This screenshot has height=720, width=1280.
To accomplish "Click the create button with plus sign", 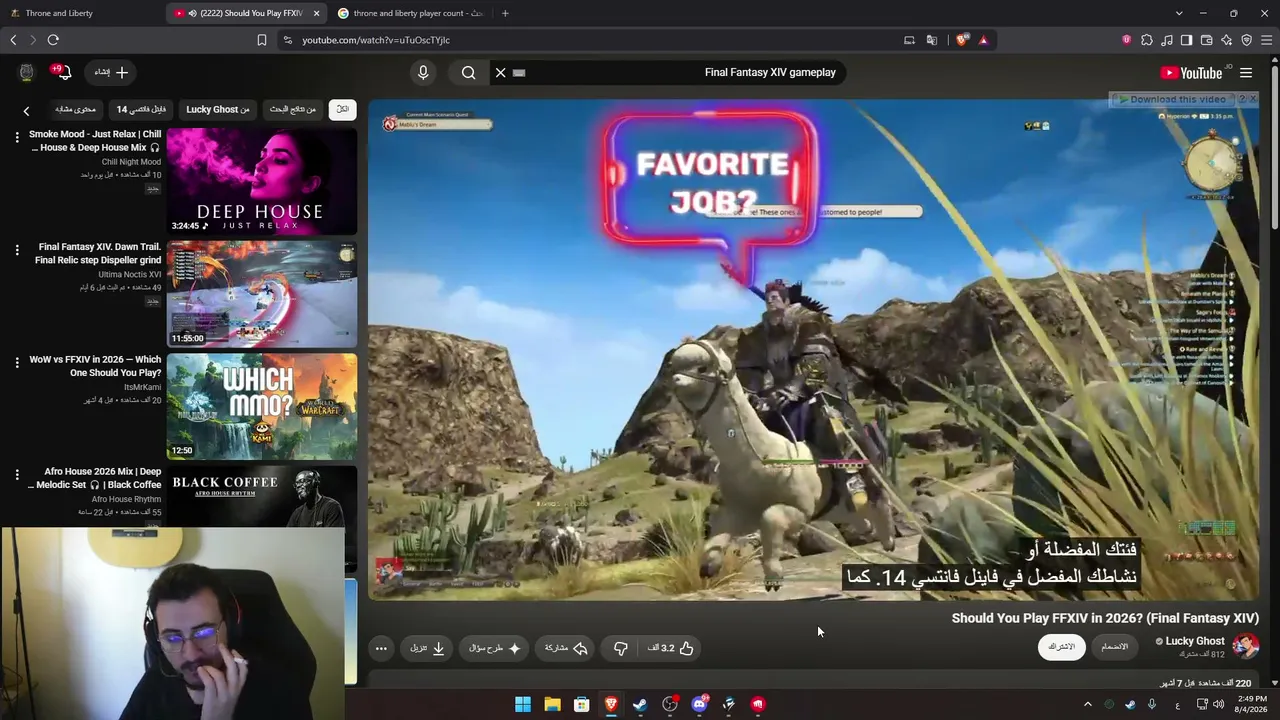I will (111, 72).
